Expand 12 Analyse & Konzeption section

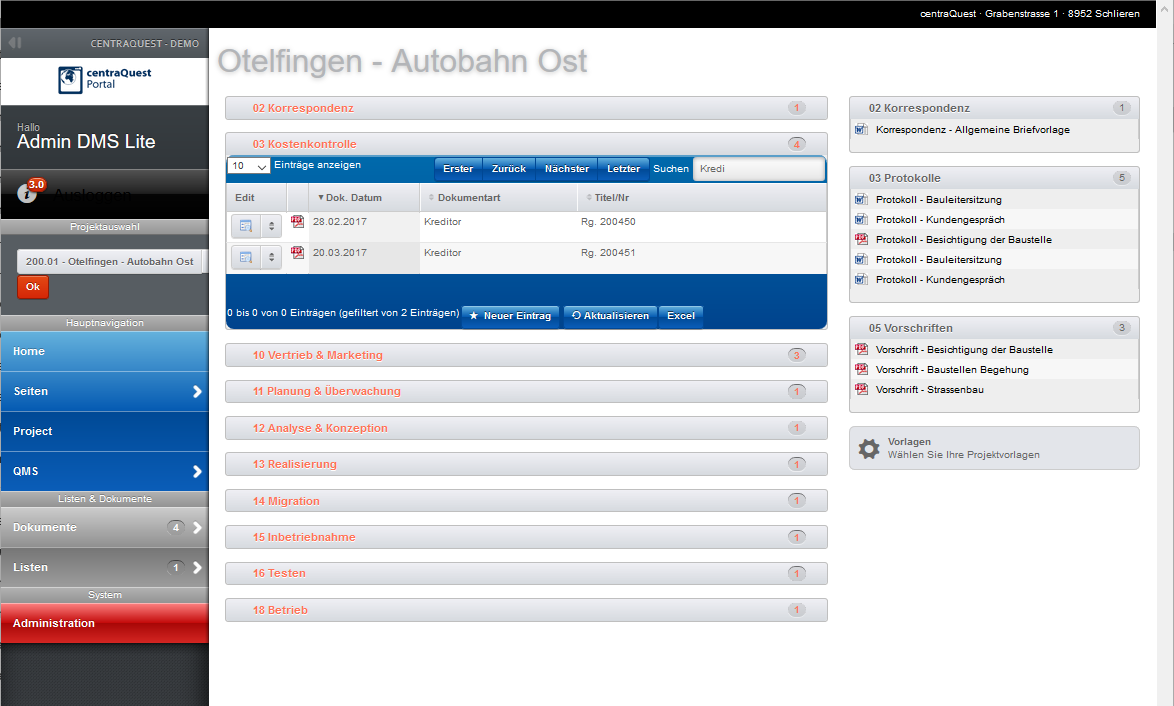click(x=526, y=427)
